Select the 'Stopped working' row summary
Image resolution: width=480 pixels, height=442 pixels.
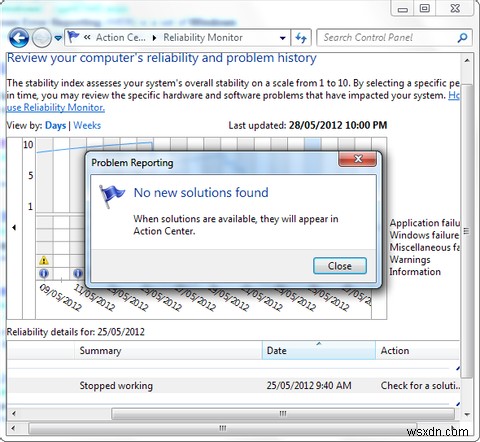pos(116,386)
